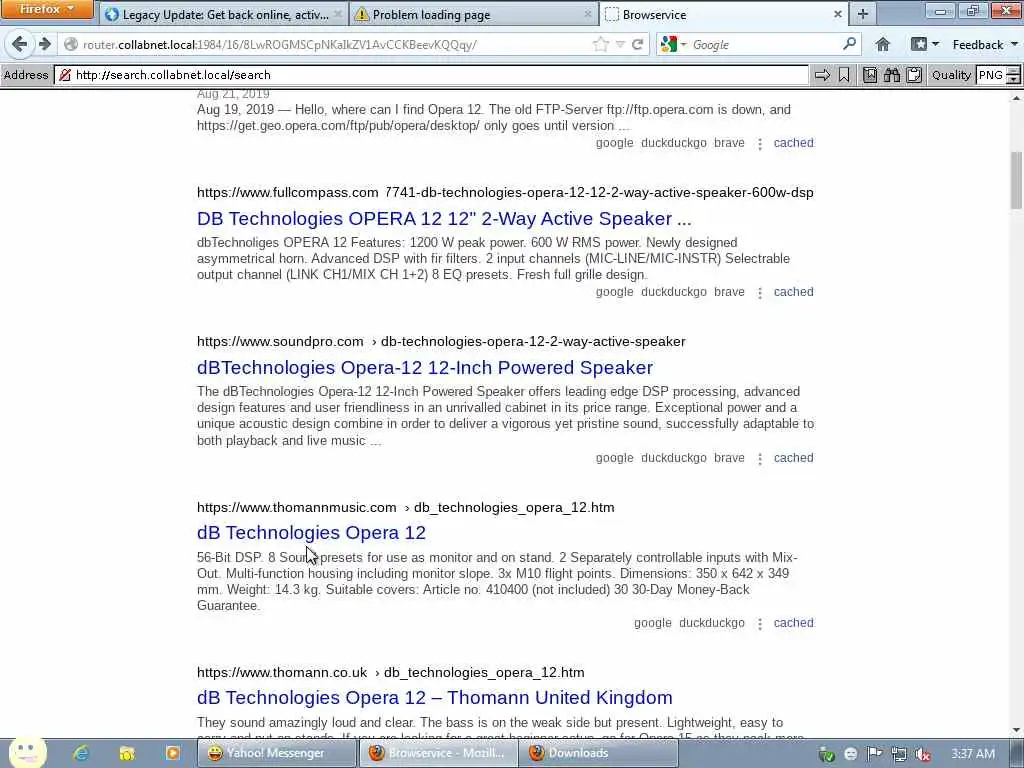Select the Browservice tab
This screenshot has width=1024, height=768.
coord(724,14)
